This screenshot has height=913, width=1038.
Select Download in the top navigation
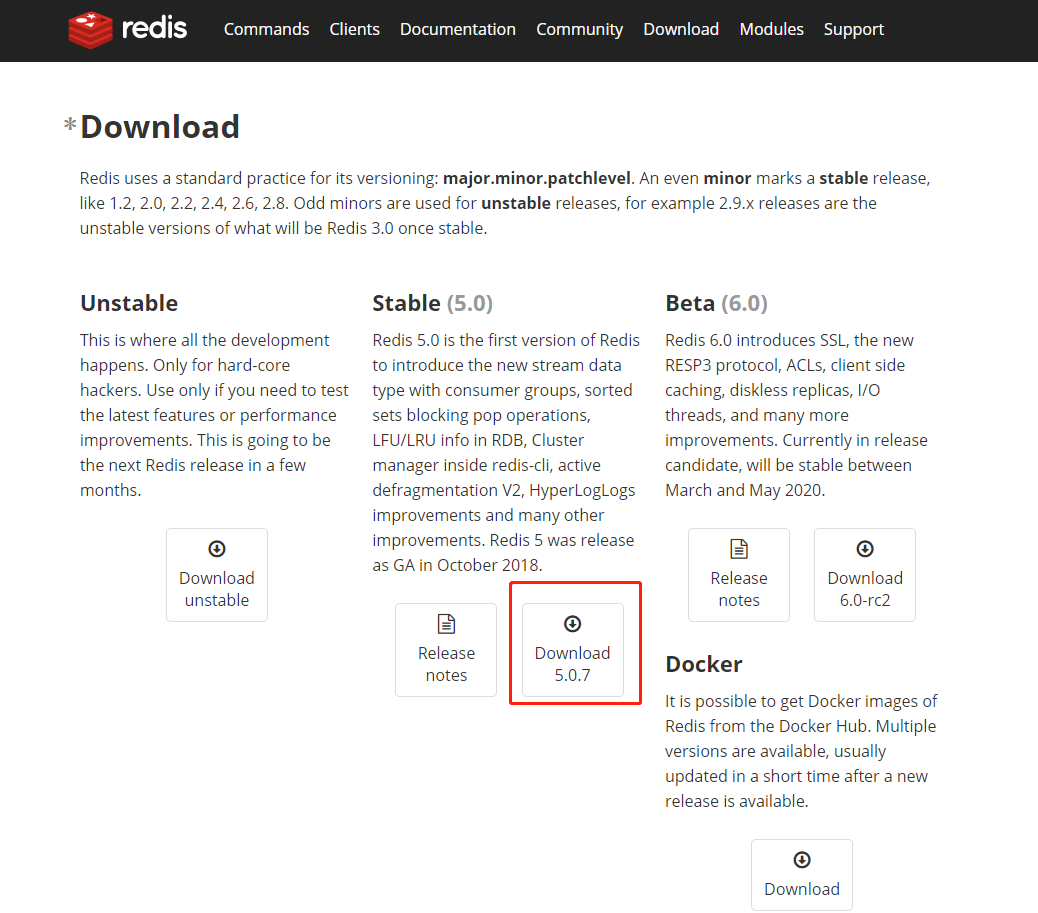click(681, 29)
